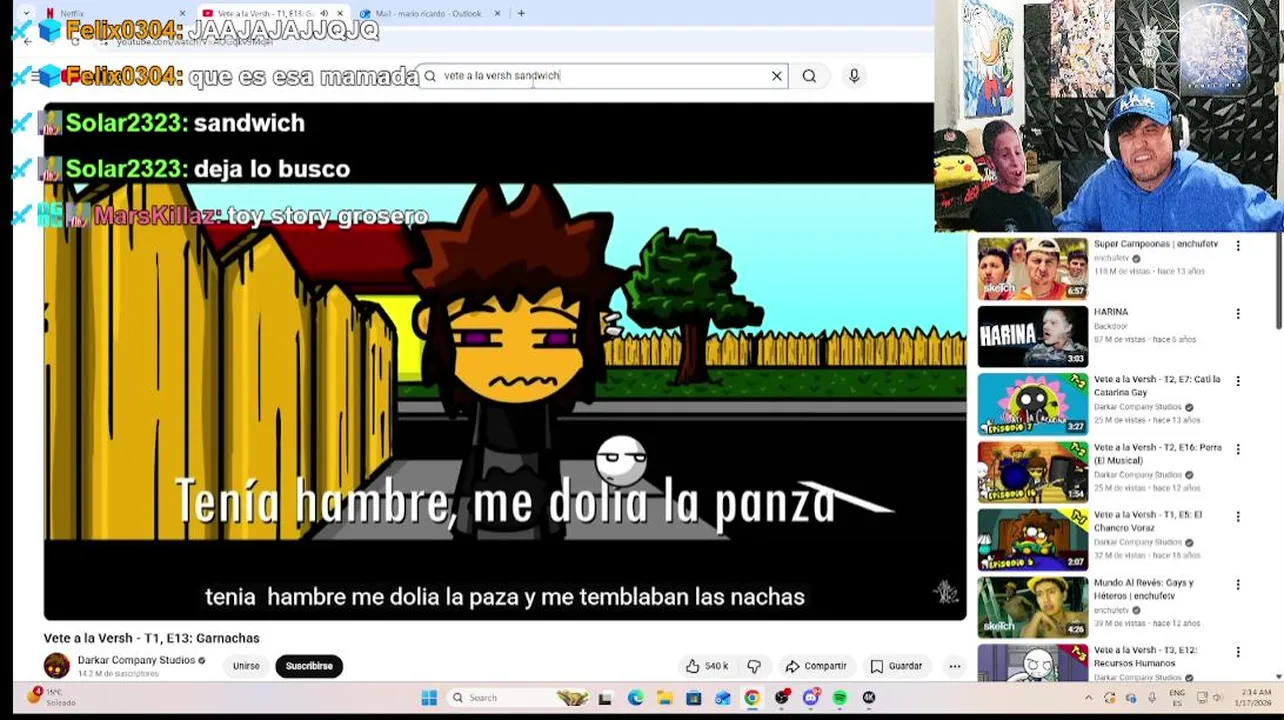Activate voice search microphone
Viewport: 1284px width, 720px height.
(x=854, y=76)
